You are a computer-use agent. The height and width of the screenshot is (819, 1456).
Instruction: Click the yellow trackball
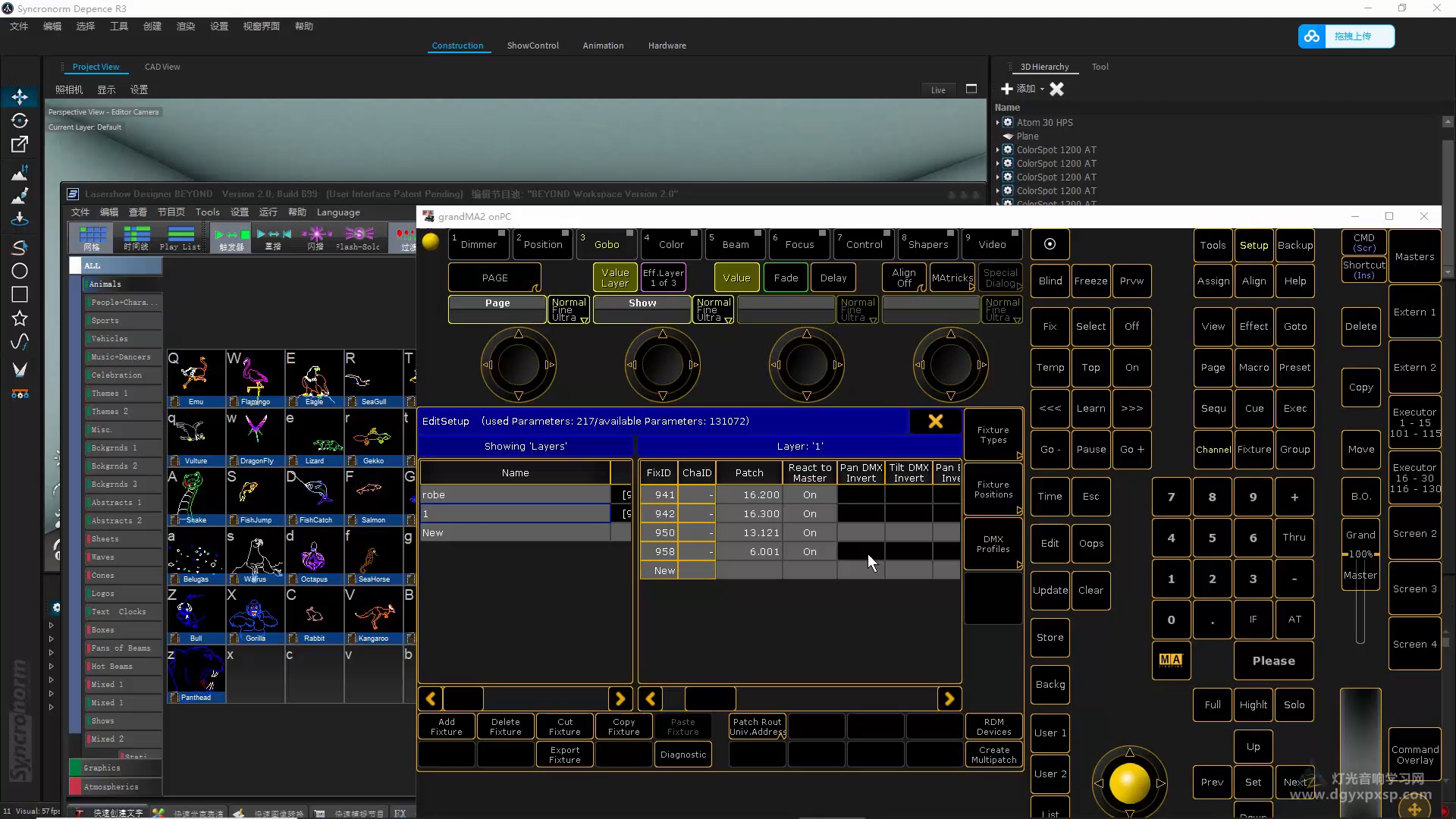click(x=1129, y=782)
